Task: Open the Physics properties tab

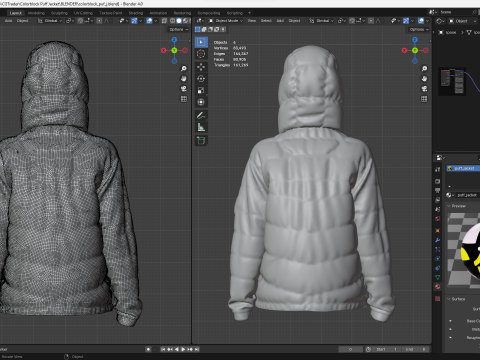Action: tap(438, 258)
